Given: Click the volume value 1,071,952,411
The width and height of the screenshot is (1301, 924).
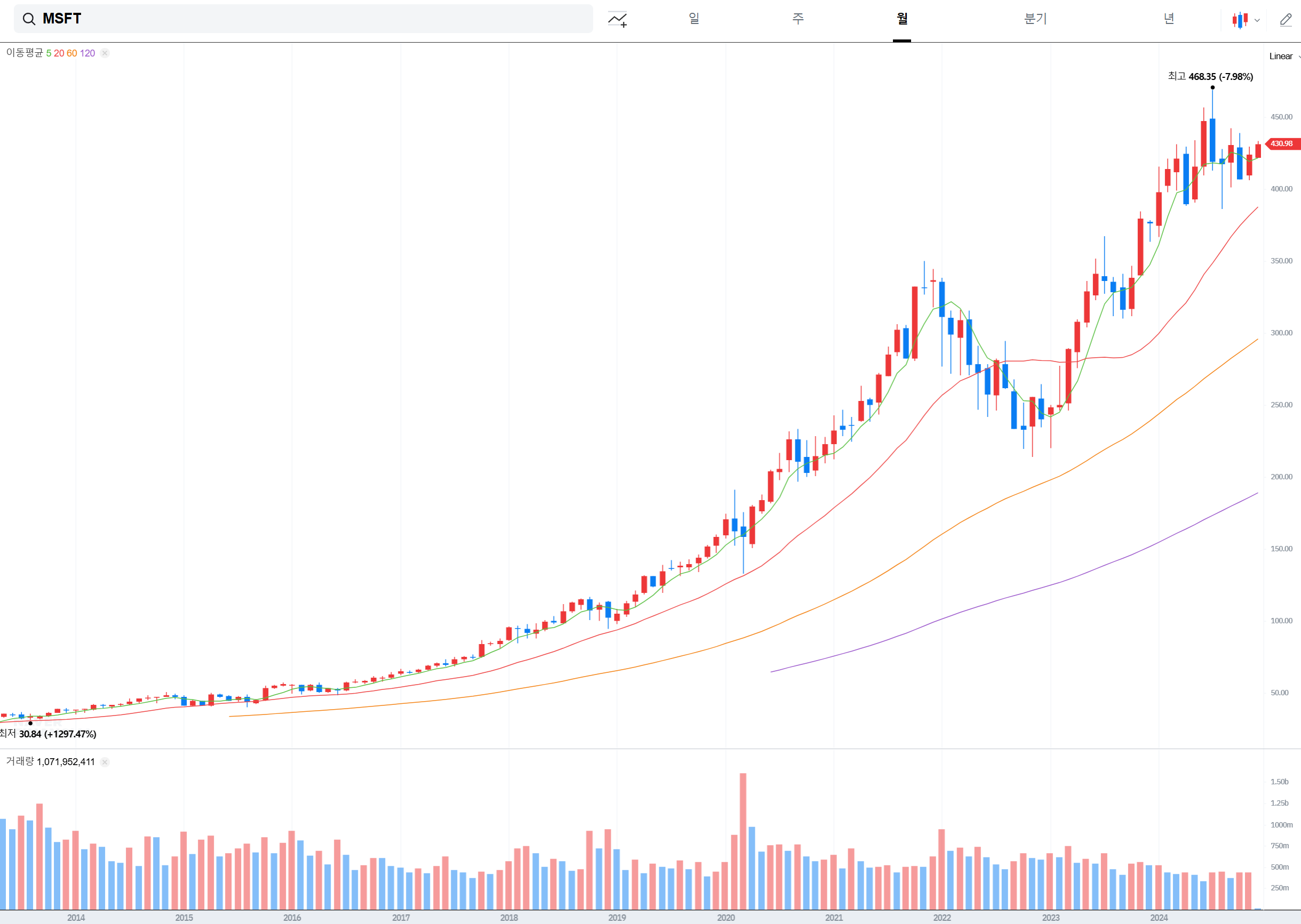Looking at the screenshot, I should pos(66,762).
